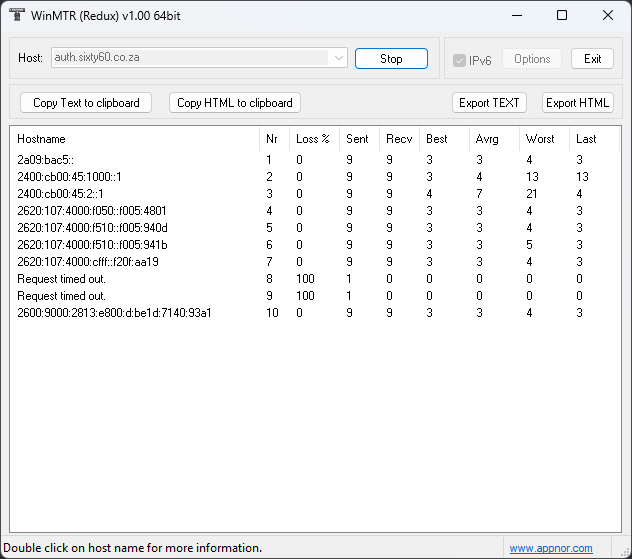
Task: Stop the running trace
Action: [x=391, y=58]
